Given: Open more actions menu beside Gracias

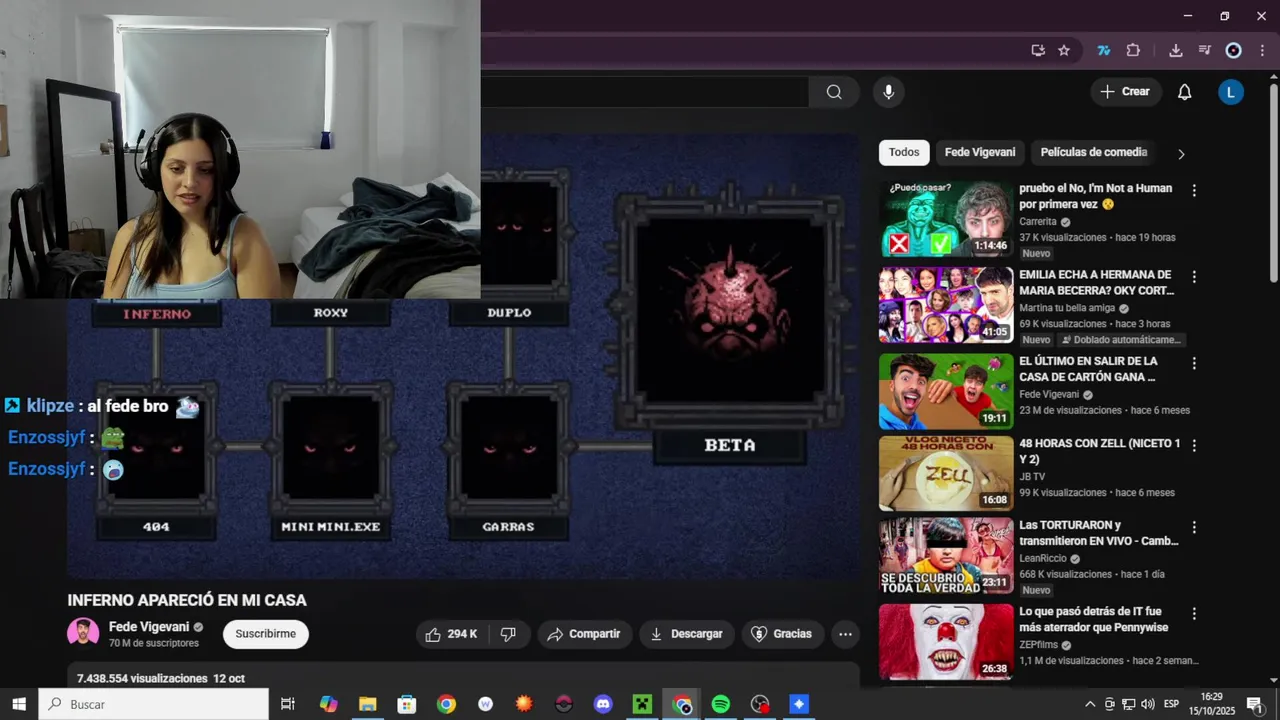Looking at the screenshot, I should pyautogui.click(x=845, y=634).
